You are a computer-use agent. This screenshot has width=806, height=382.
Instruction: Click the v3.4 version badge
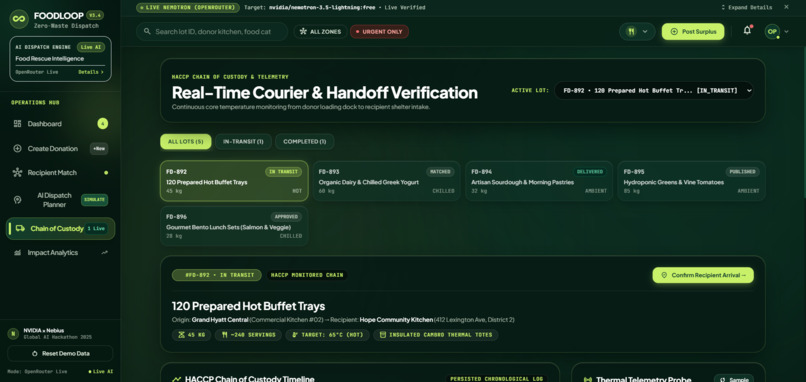95,15
